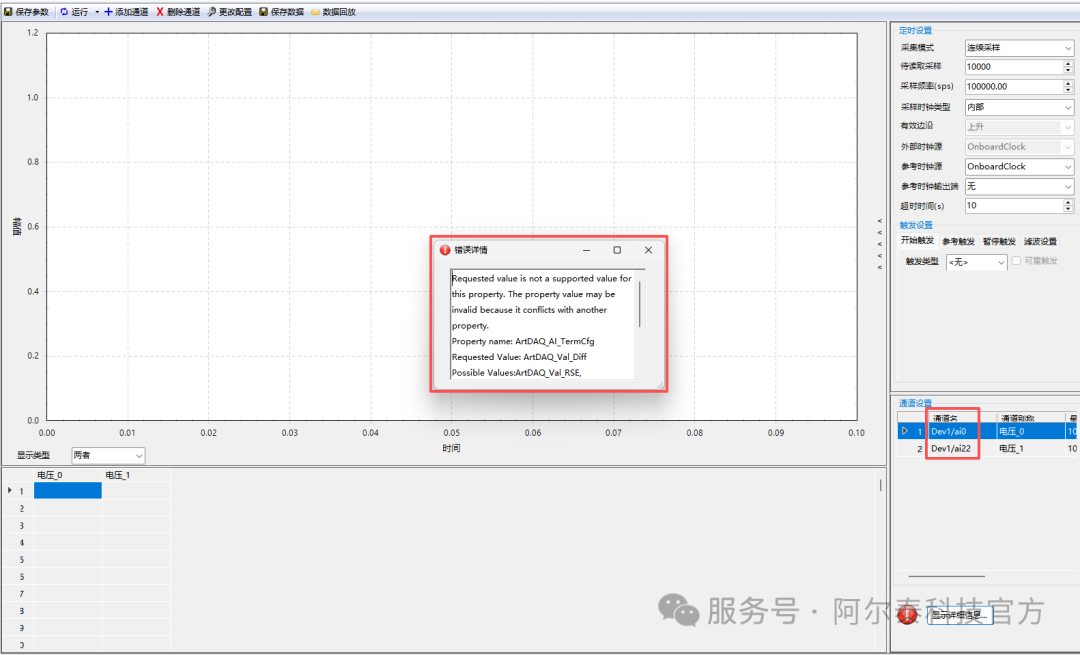The image size is (1080, 655).
Task: Maximize the 错误详情 dialog
Action: tap(617, 250)
